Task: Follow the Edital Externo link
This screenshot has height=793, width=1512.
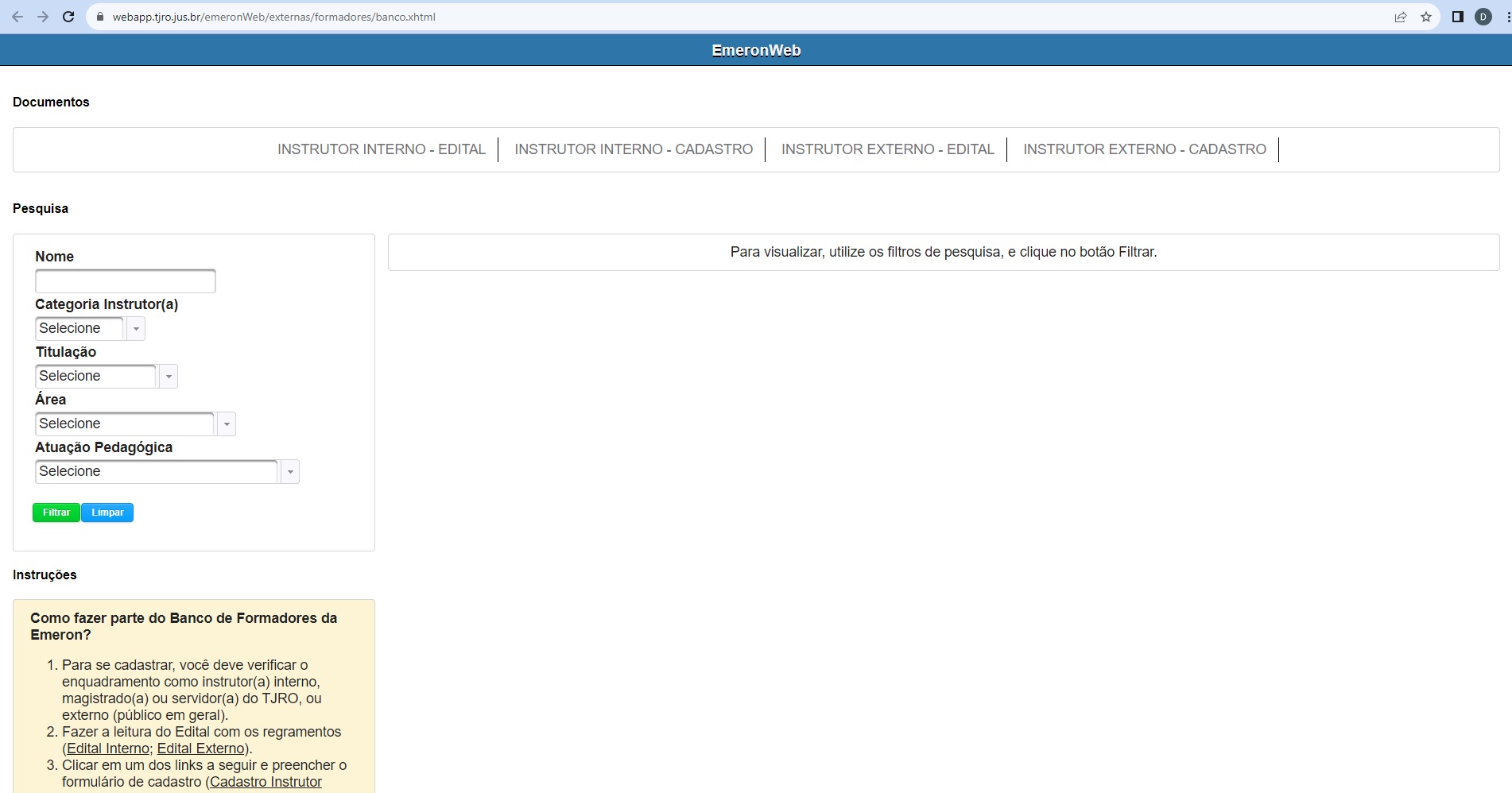Action: [x=200, y=749]
